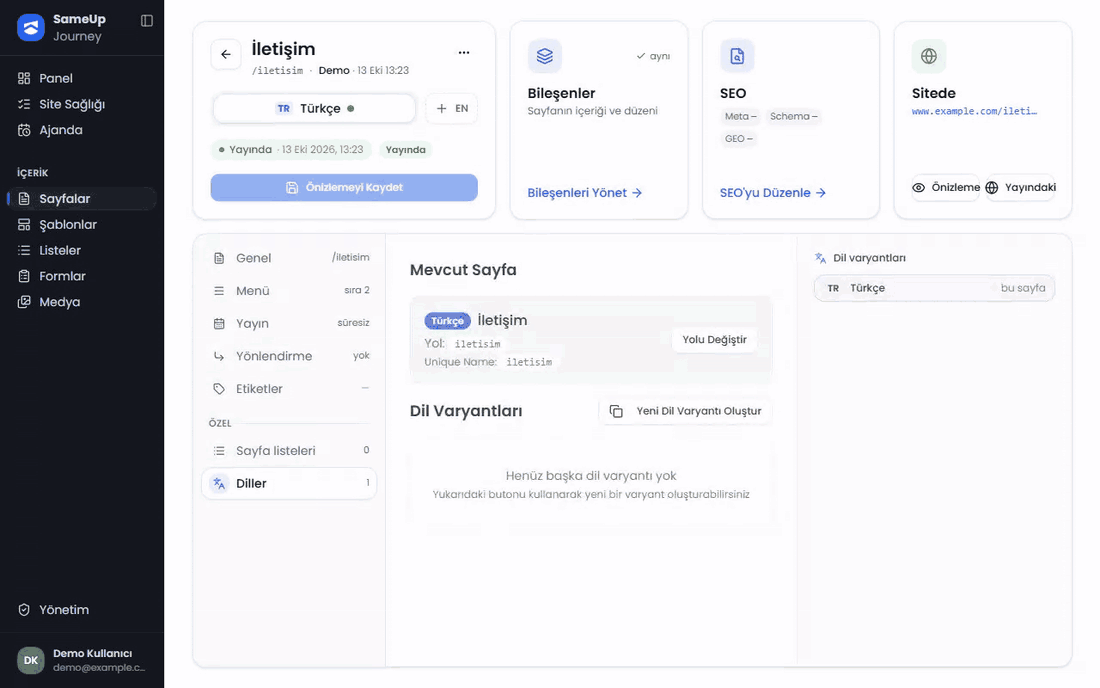The height and width of the screenshot is (688, 1100).
Task: Click the Schema SEO tag
Action: coord(793,117)
